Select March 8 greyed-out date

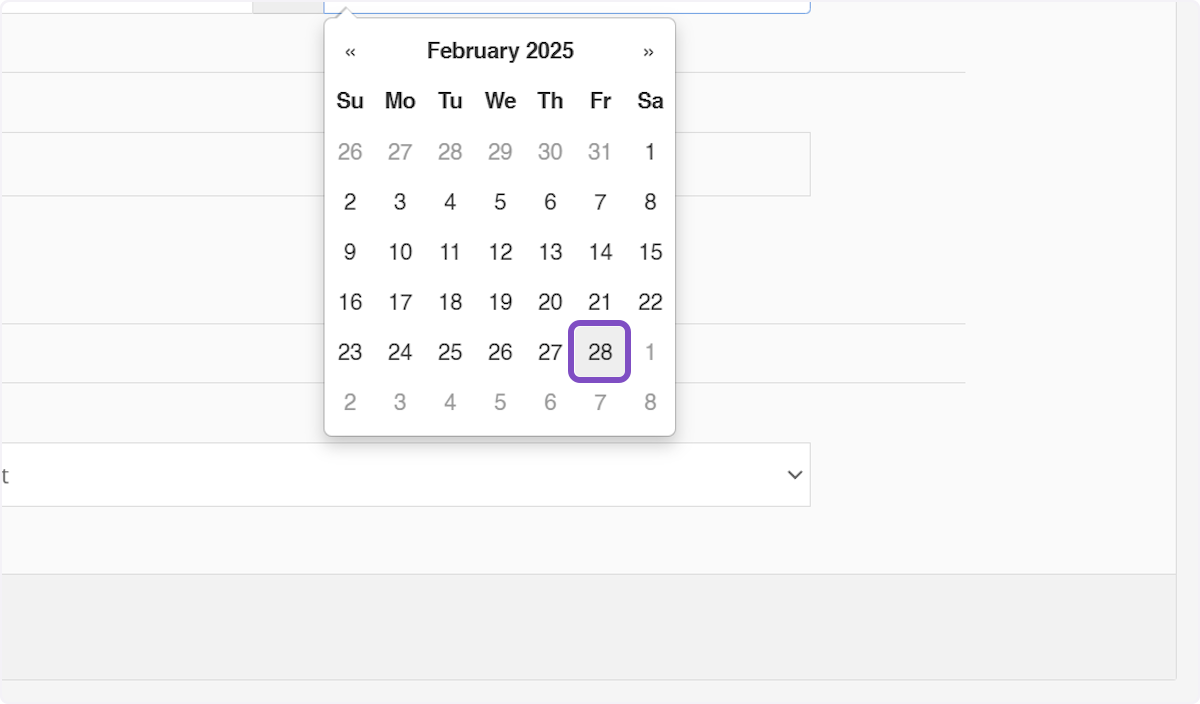click(650, 402)
